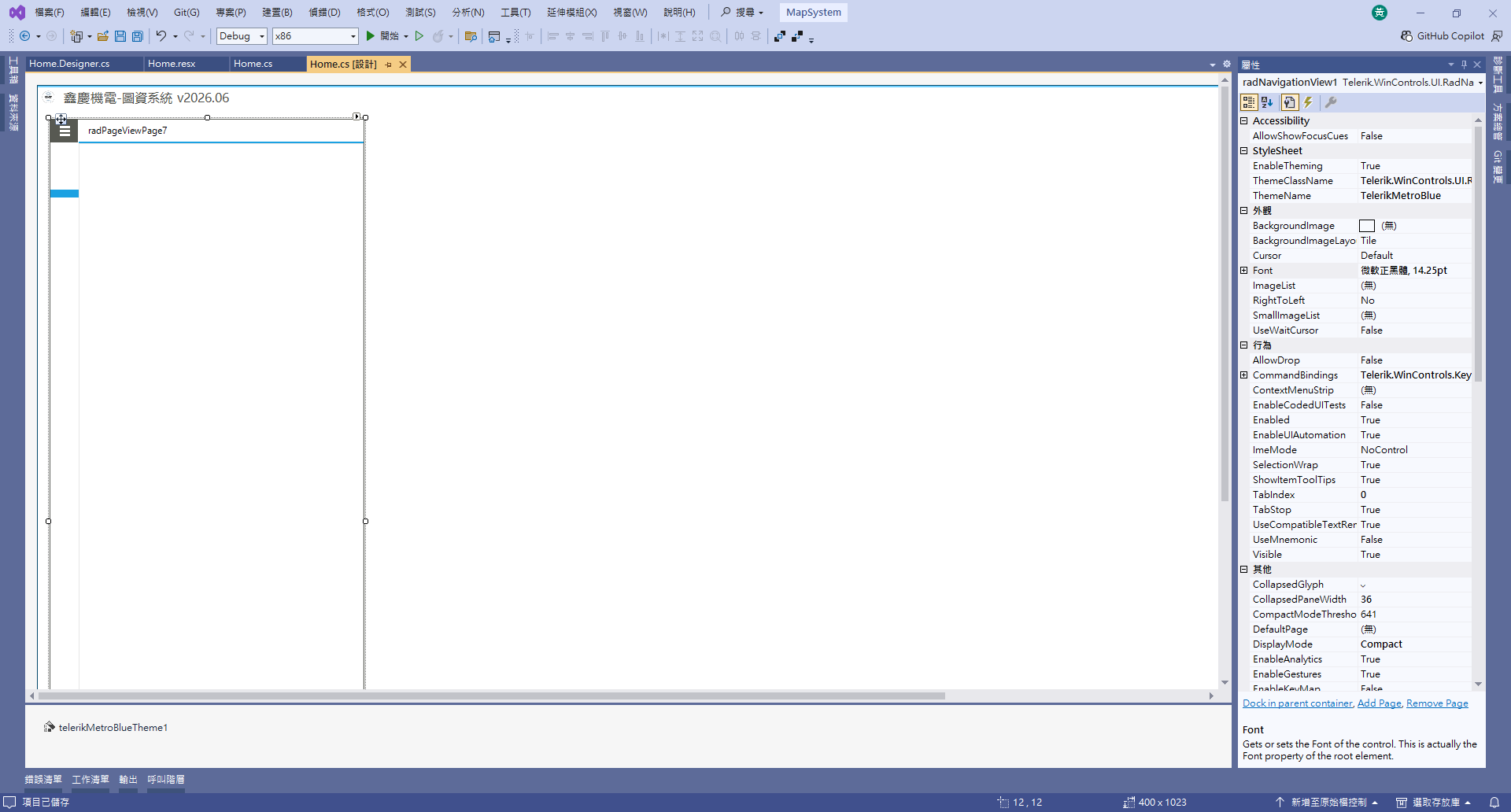The image size is (1511, 812).
Task: Save the current file with disk icon
Action: coord(120,36)
